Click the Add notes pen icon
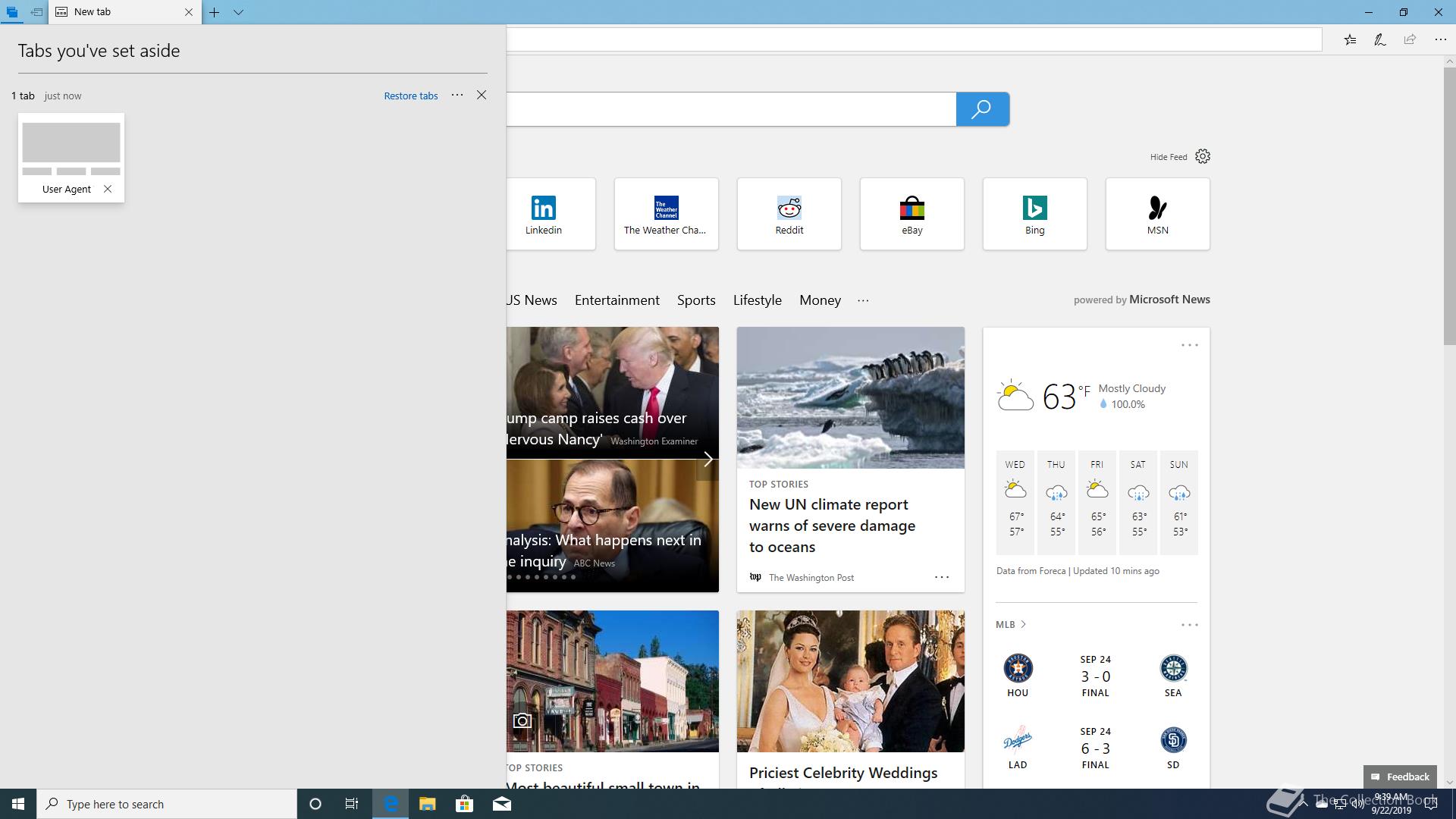This screenshot has height=819, width=1456. pyautogui.click(x=1380, y=39)
